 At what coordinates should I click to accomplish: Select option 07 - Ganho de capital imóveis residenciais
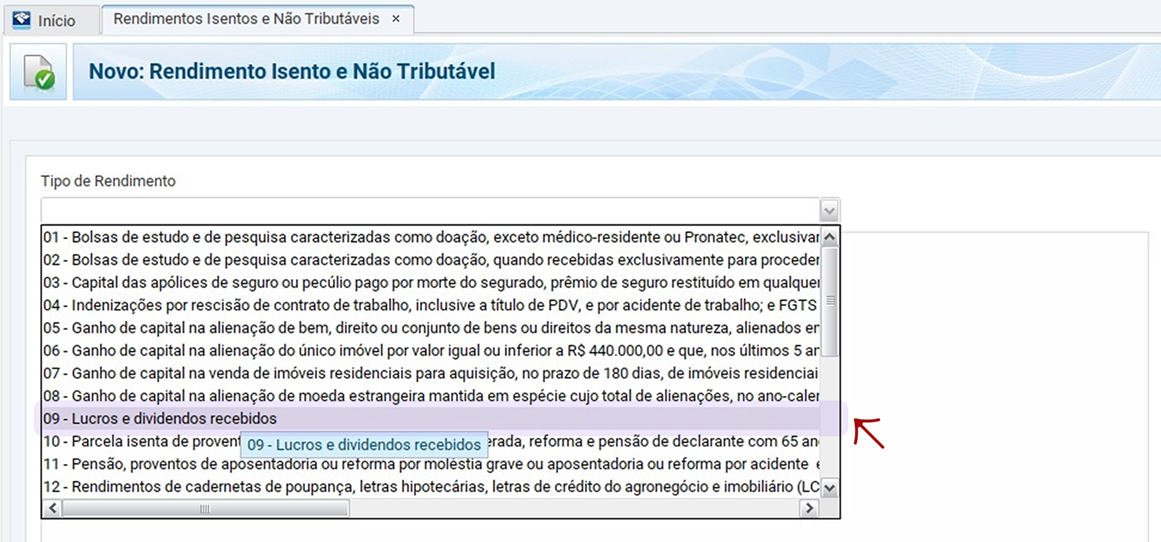pos(431,373)
